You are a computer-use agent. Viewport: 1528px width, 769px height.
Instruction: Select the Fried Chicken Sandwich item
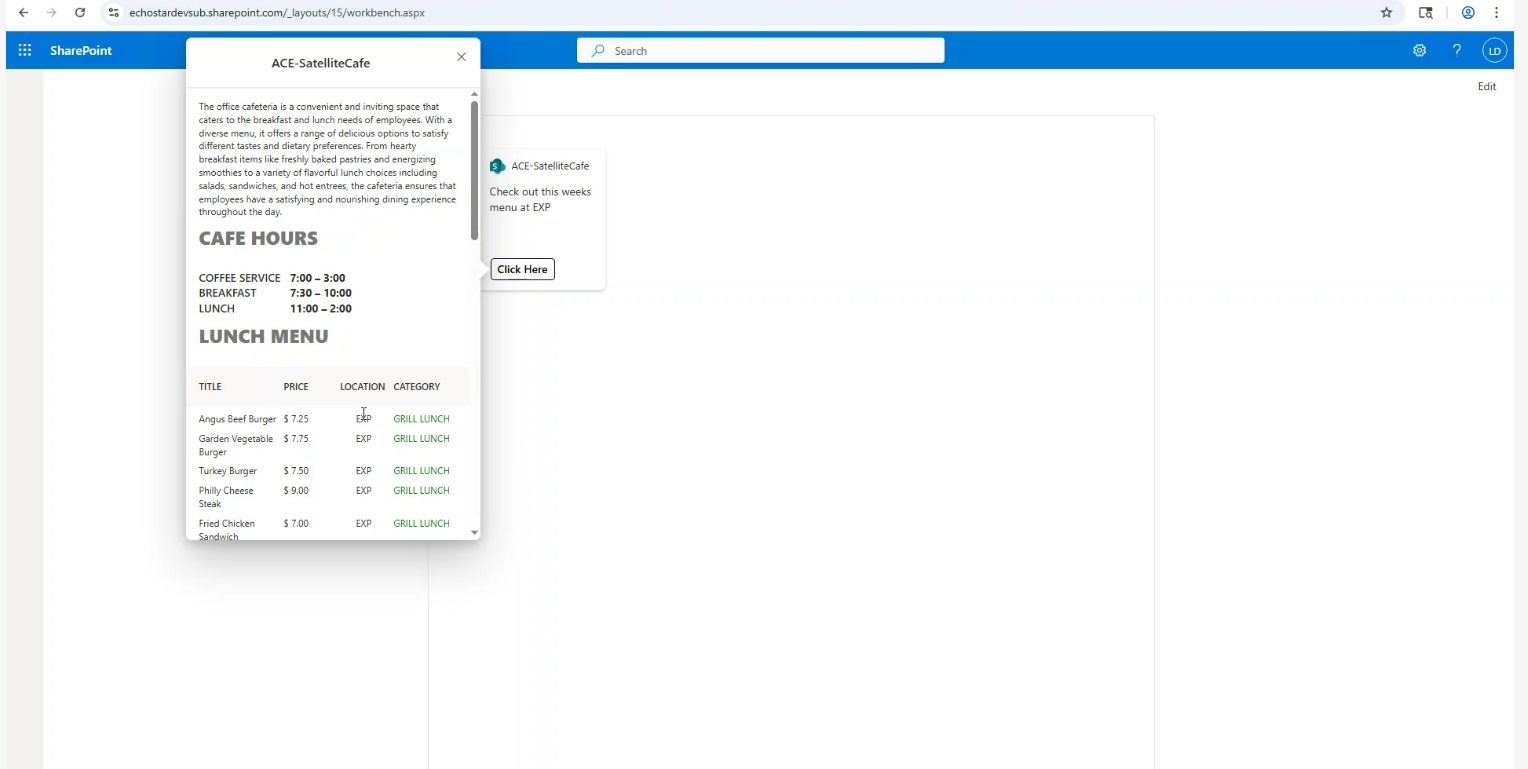click(227, 530)
